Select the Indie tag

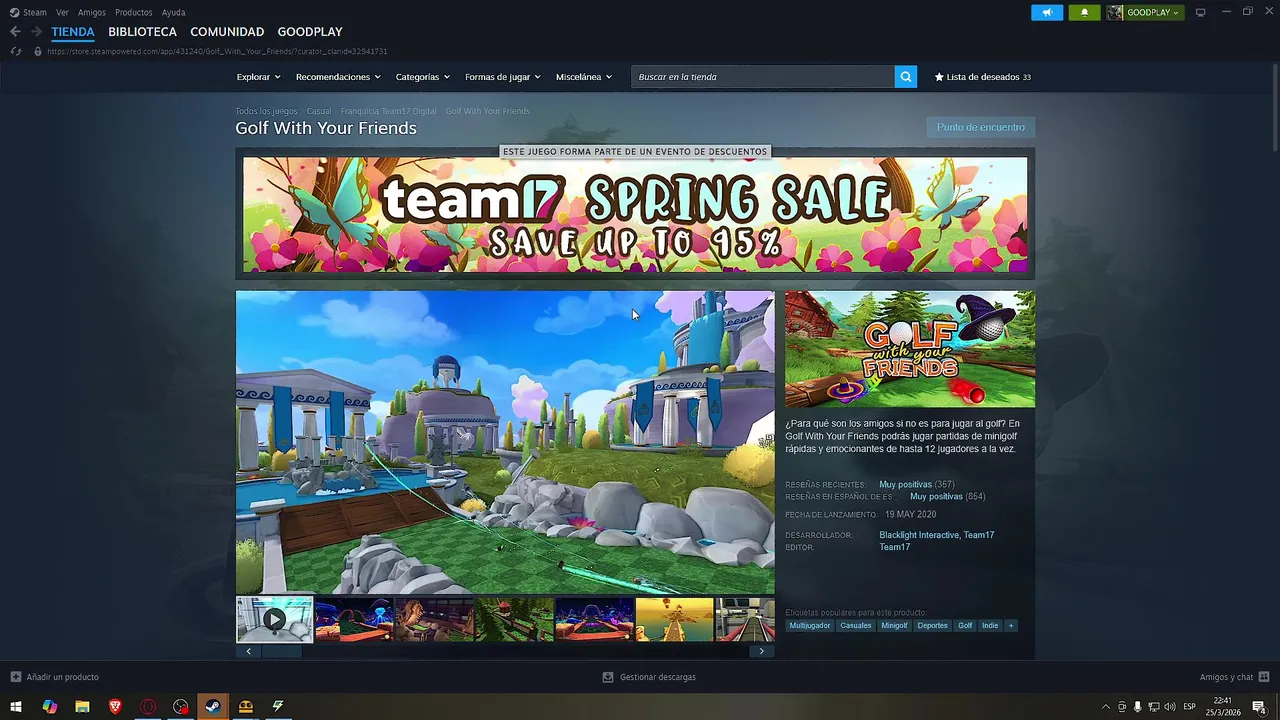pos(990,626)
